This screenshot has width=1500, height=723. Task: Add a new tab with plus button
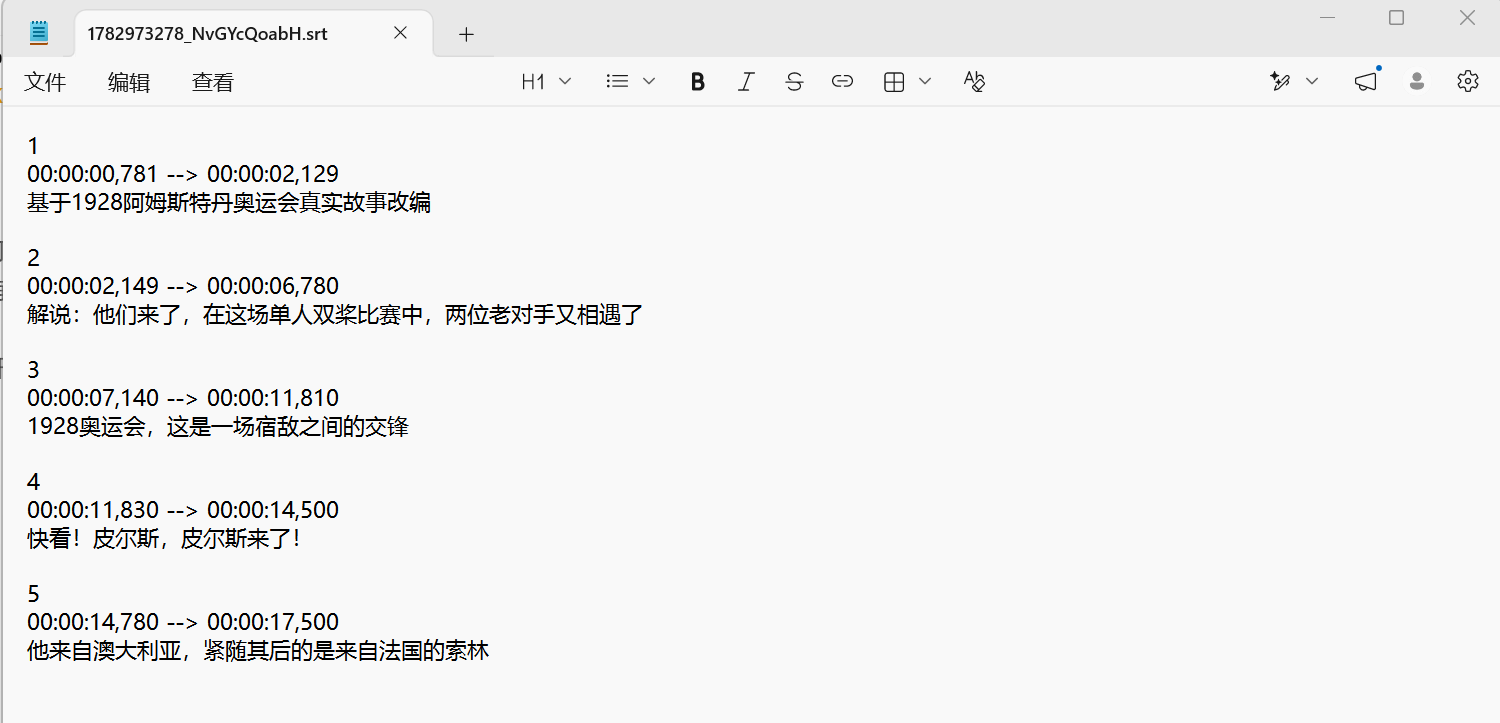pos(466,34)
